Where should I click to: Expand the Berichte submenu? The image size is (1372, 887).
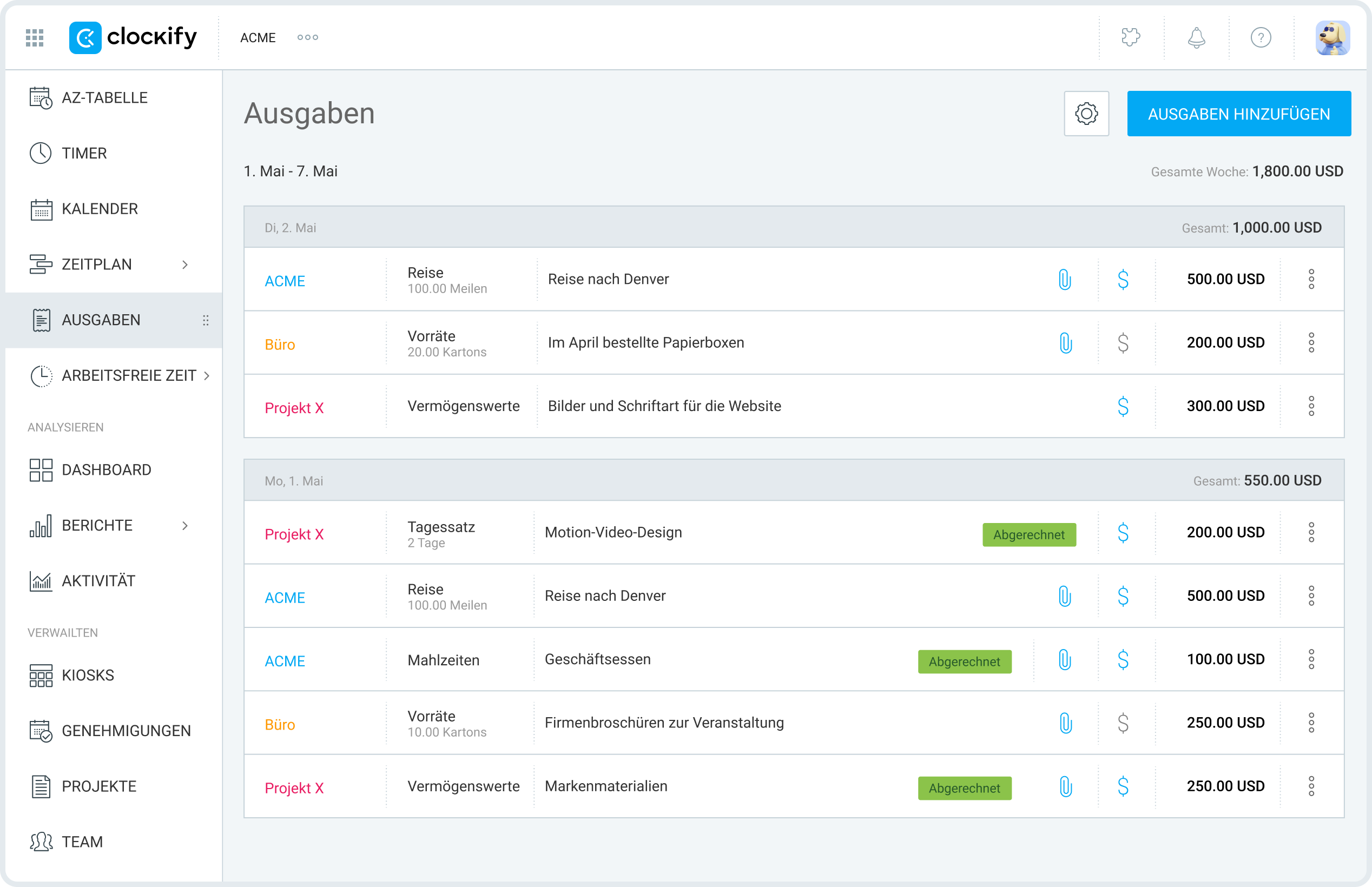coord(186,526)
